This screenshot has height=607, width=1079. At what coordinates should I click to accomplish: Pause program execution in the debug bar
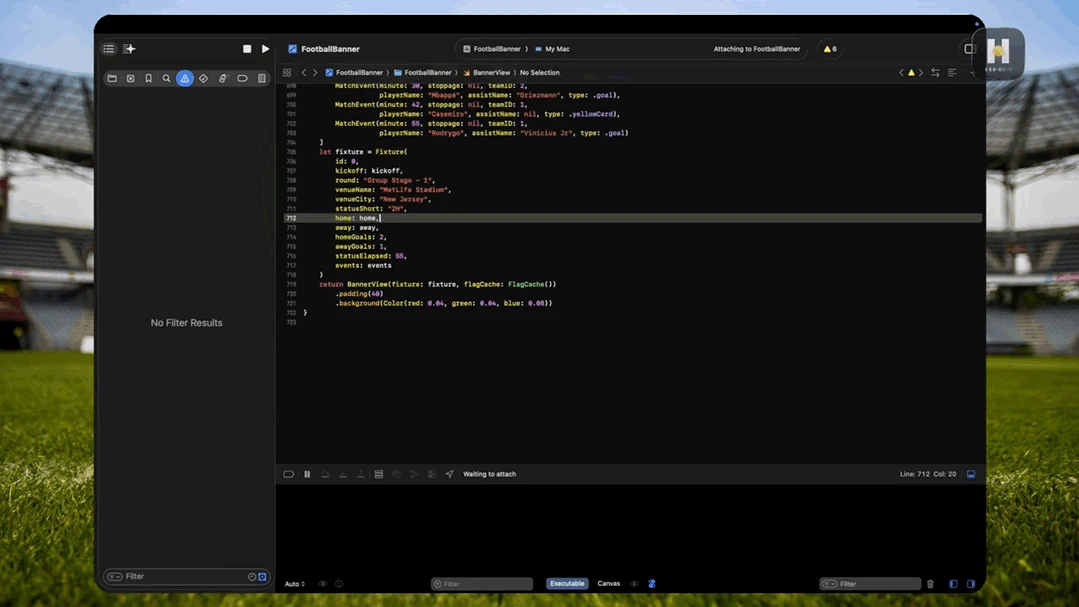[307, 474]
